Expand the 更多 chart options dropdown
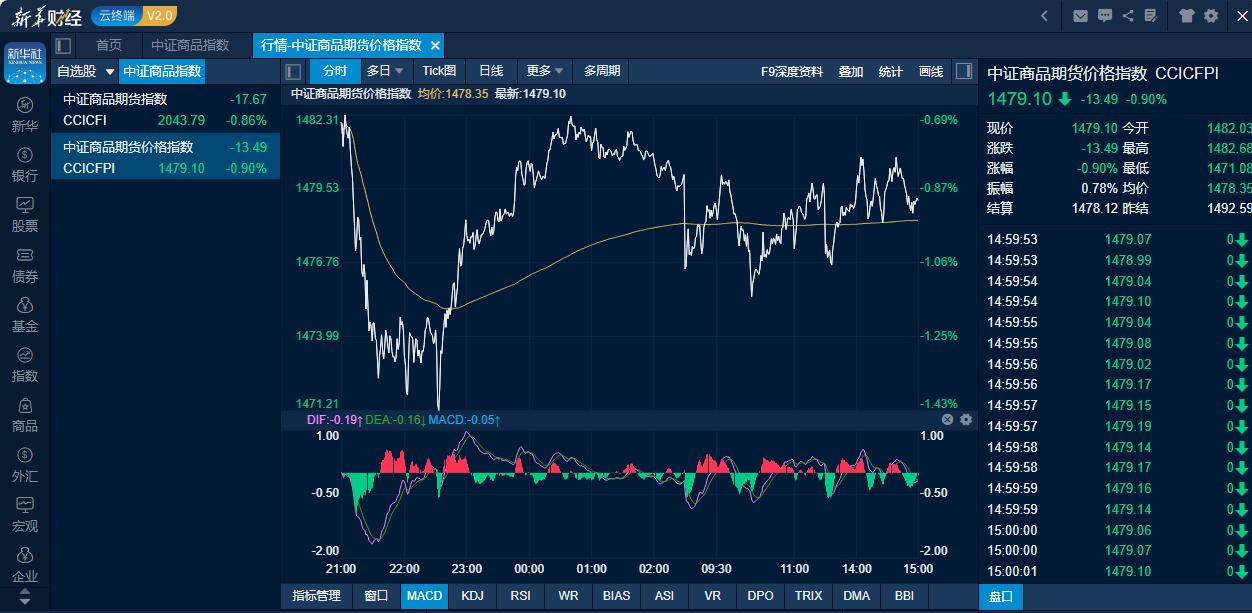 coord(545,71)
